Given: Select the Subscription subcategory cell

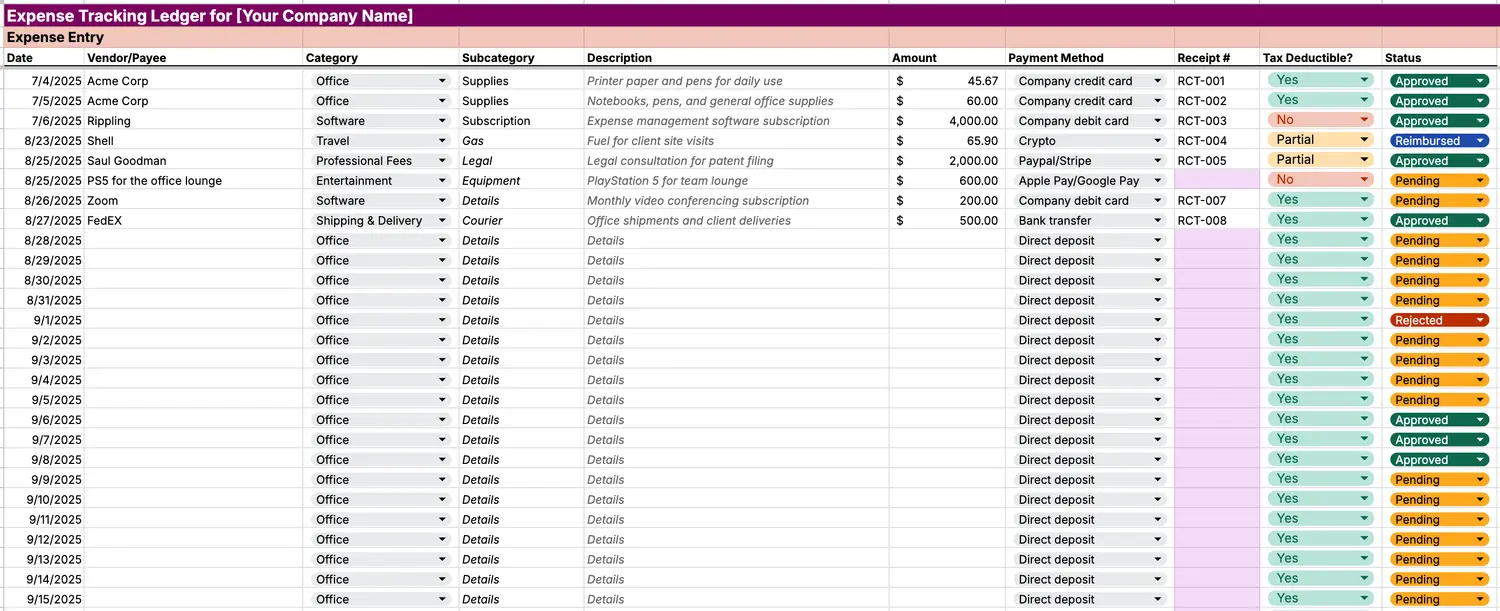Looking at the screenshot, I should pos(521,121).
